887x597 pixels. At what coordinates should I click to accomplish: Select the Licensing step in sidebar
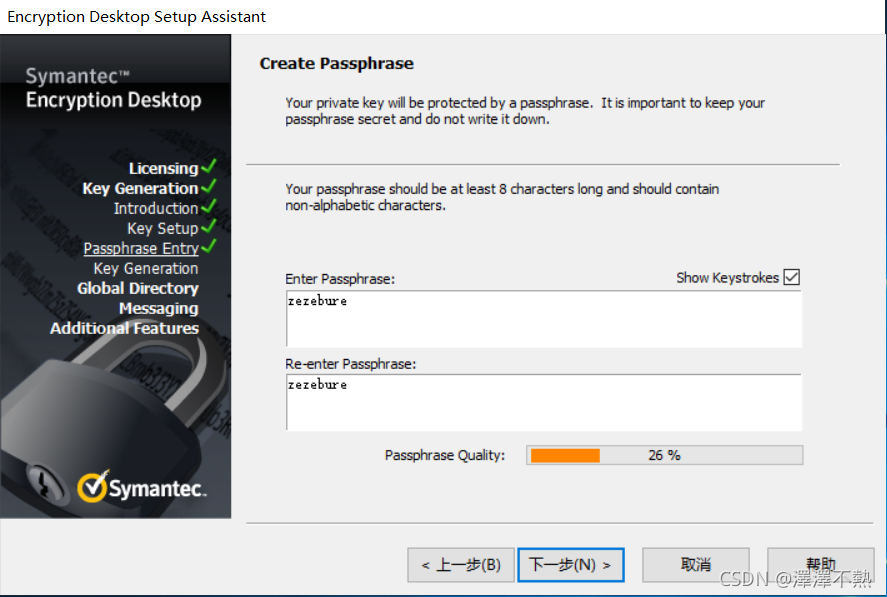coord(163,168)
